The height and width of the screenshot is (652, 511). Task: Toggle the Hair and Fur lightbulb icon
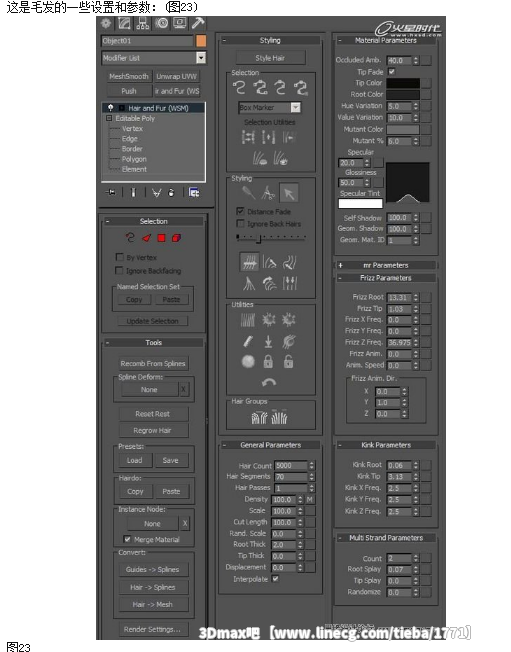(111, 108)
